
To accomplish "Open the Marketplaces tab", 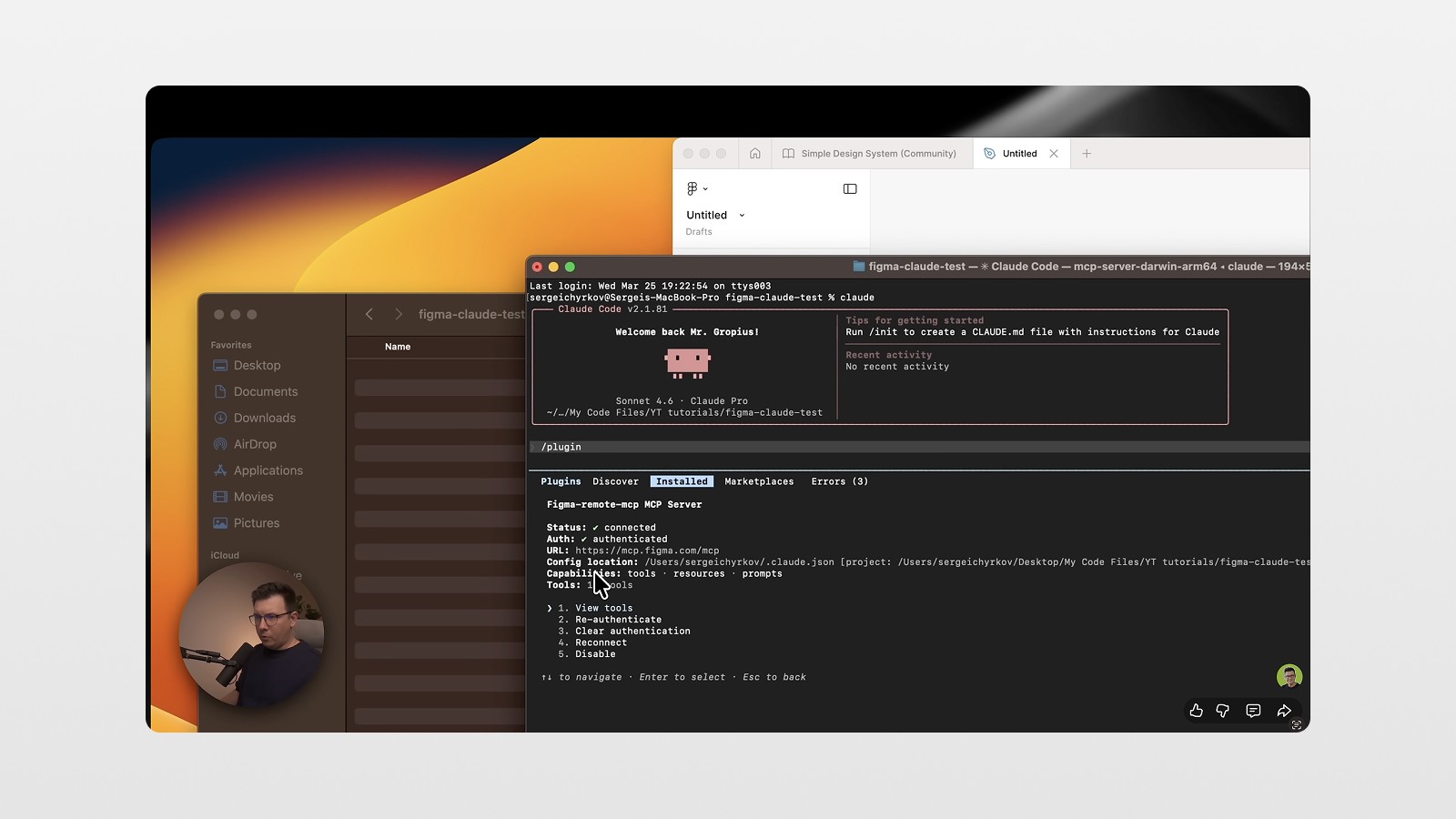I will [x=759, y=481].
